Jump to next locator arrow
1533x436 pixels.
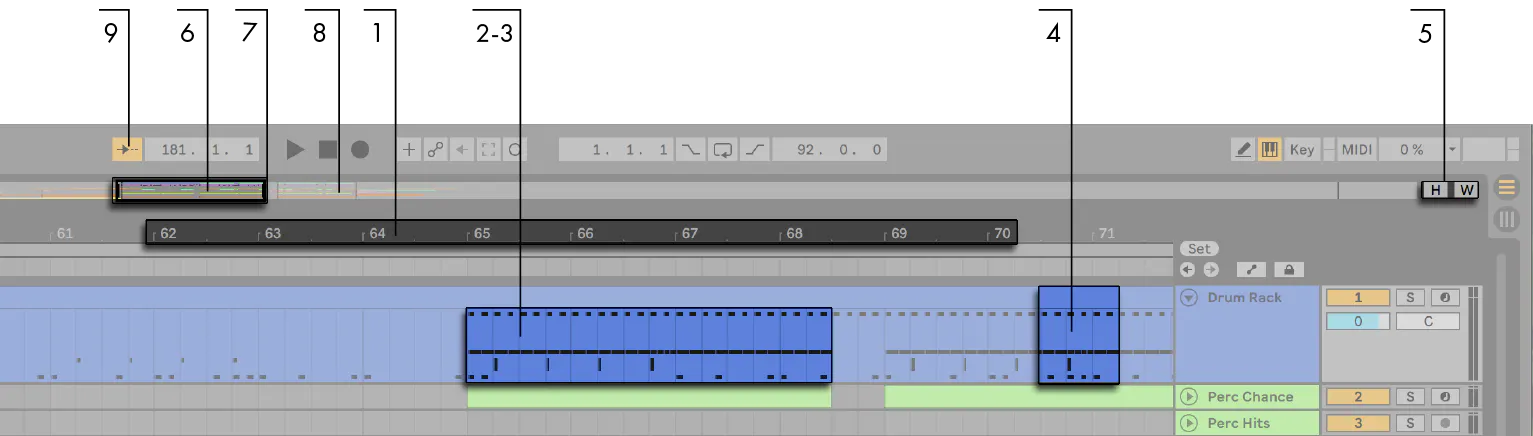[1211, 270]
